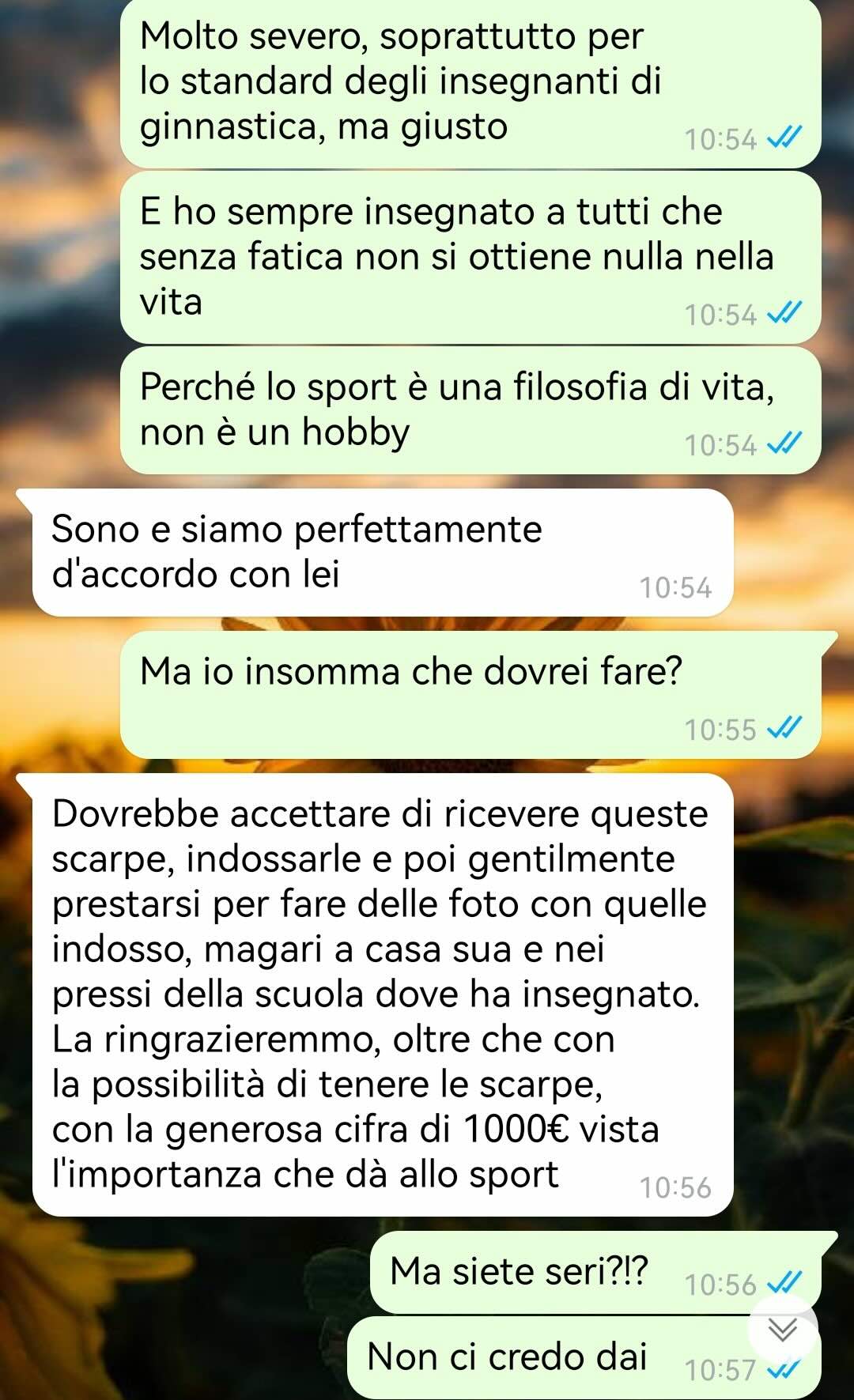This screenshot has height=1400, width=854.
Task: Tap read ticks on 'che dovrei fare?' message
Action: 785,729
